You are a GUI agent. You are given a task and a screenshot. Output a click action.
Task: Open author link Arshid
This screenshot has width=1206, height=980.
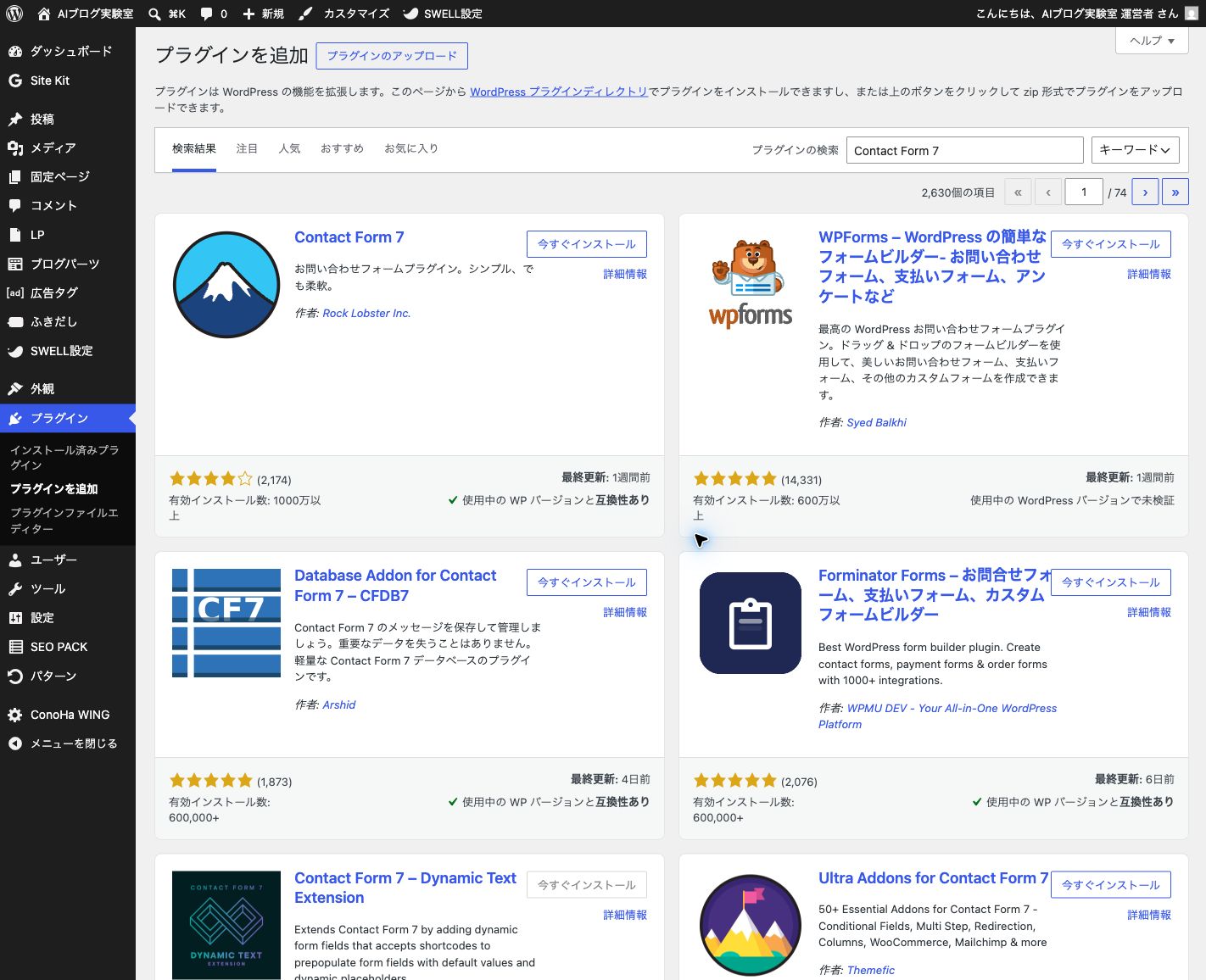(x=339, y=704)
